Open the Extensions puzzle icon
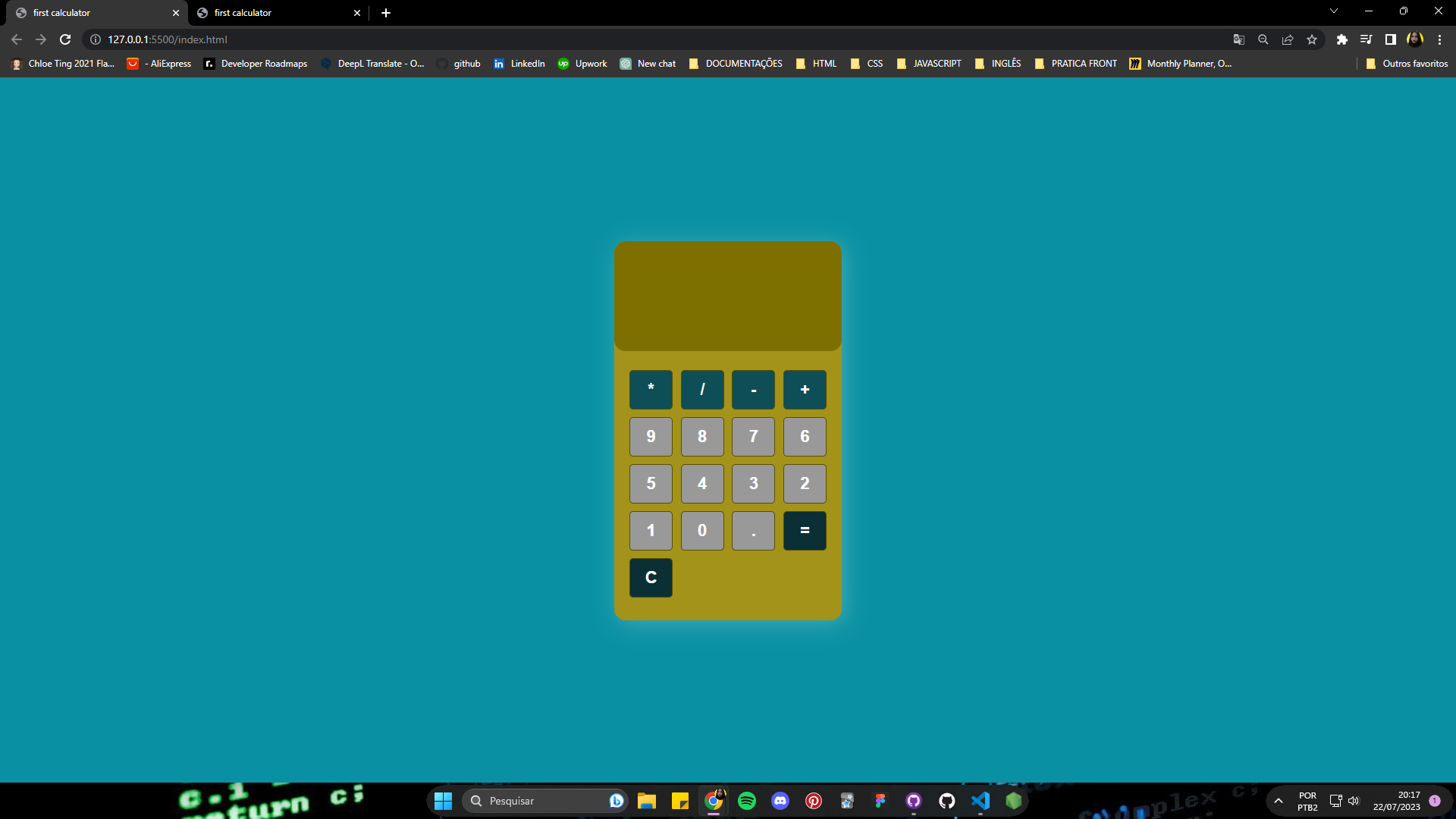1456x819 pixels. pyautogui.click(x=1342, y=39)
